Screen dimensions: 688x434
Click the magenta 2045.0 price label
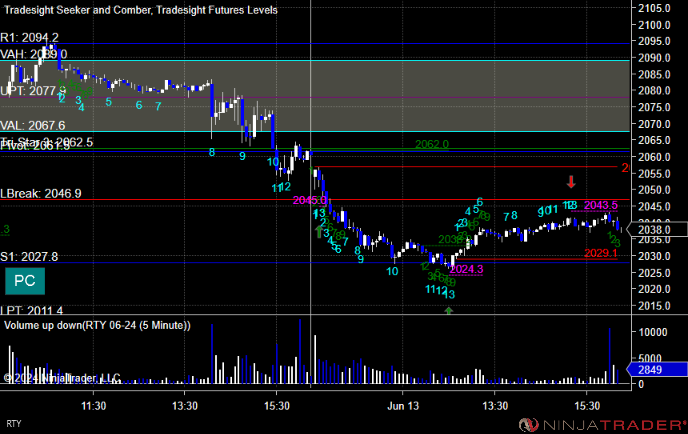pos(310,201)
